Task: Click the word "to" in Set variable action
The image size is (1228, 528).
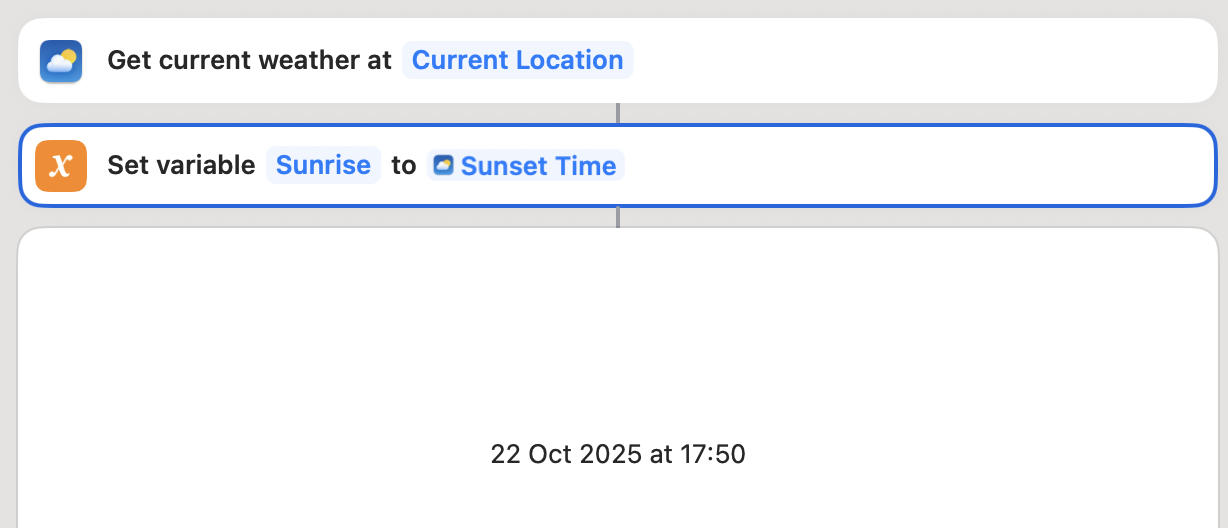Action: click(403, 165)
